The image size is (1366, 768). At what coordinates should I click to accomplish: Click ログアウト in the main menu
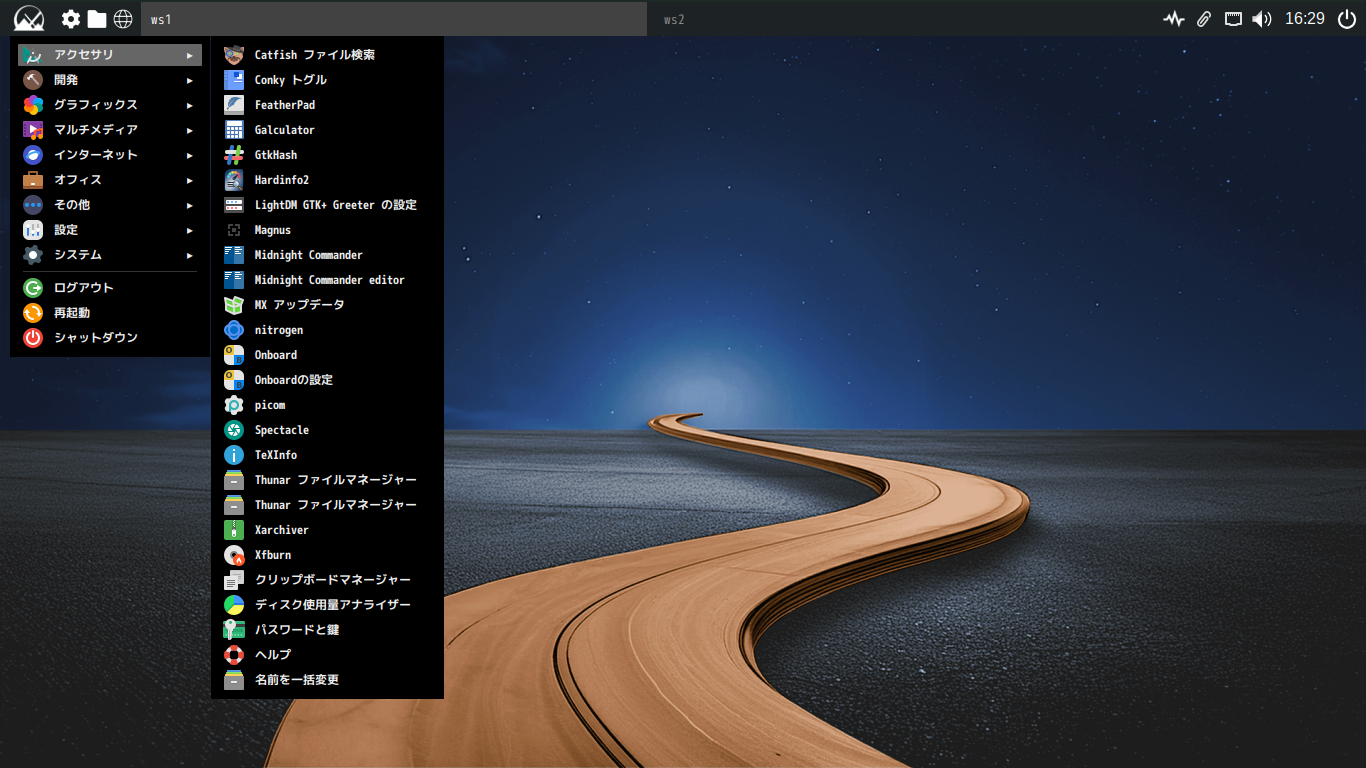point(84,288)
